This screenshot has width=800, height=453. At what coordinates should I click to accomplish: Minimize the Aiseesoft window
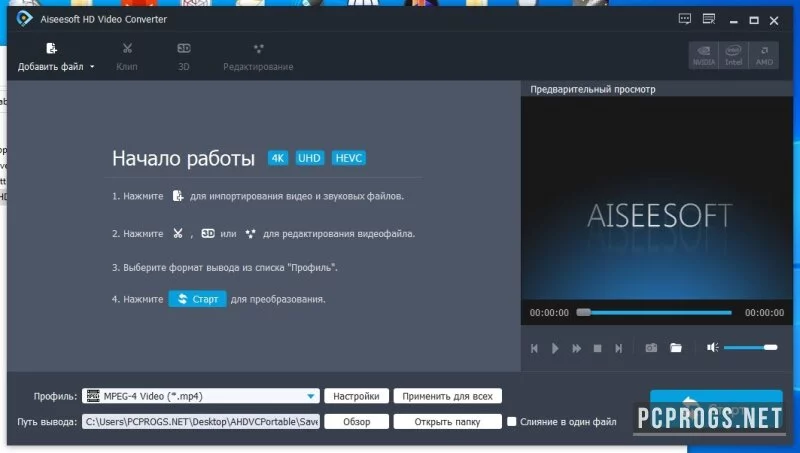(734, 20)
